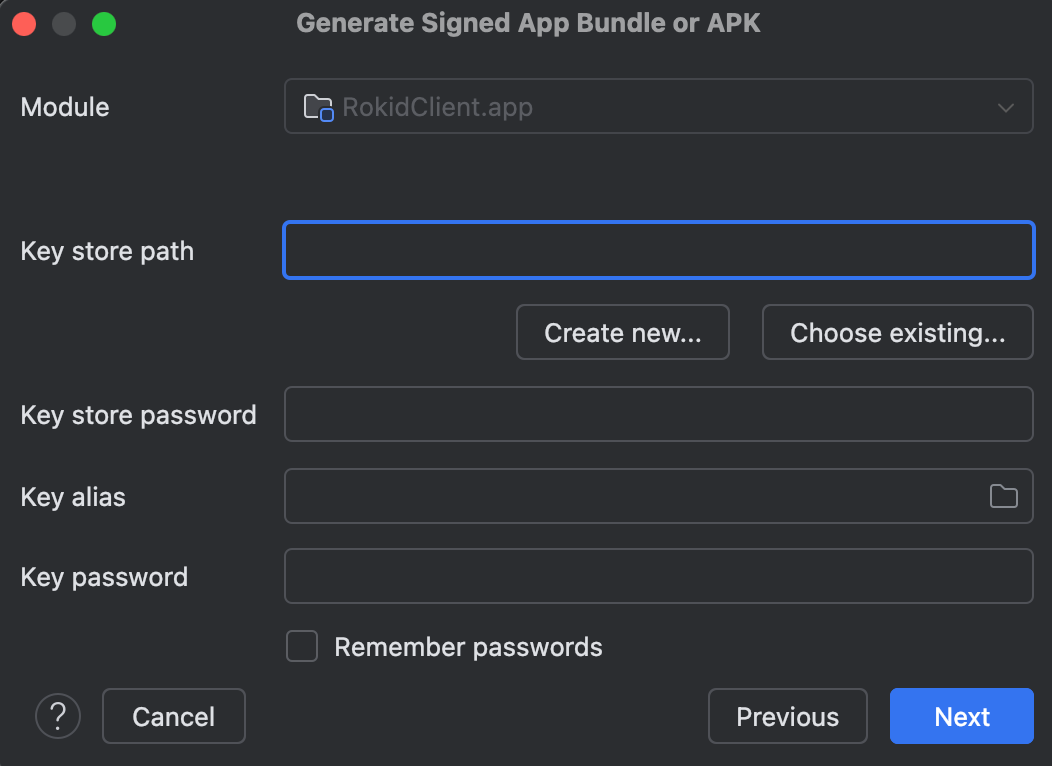Click the Key store path label
The height and width of the screenshot is (766, 1052).
107,251
